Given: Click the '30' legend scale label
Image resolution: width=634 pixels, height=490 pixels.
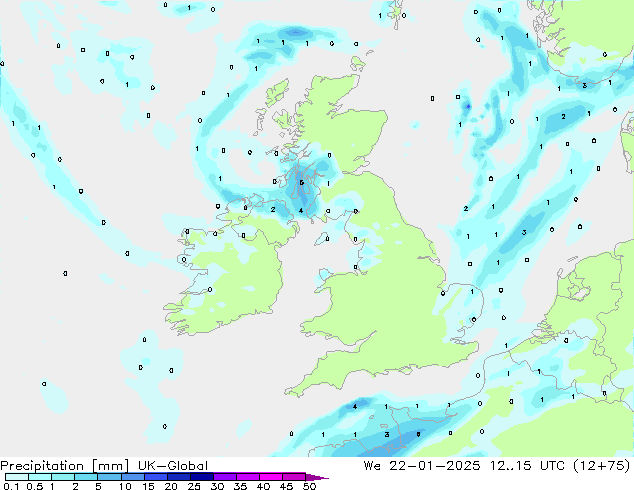Looking at the screenshot, I should pos(217,486).
